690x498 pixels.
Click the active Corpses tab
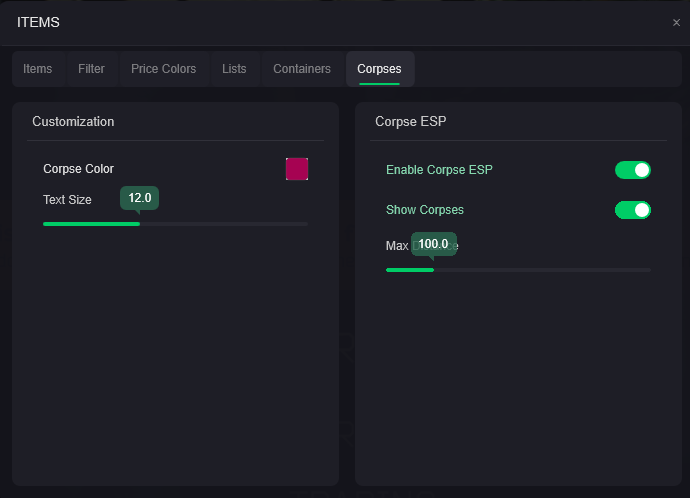(x=379, y=69)
